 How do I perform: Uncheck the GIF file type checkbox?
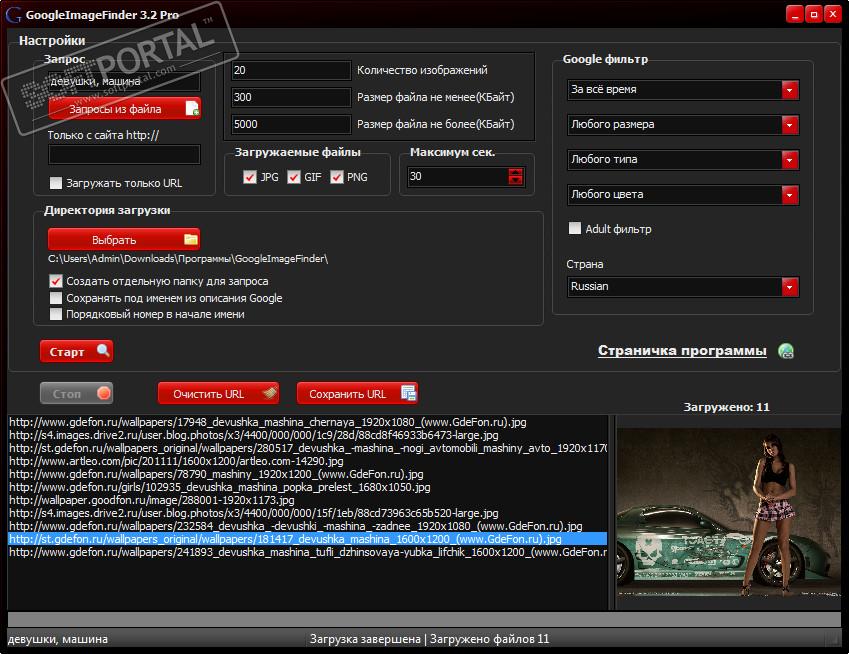point(293,177)
